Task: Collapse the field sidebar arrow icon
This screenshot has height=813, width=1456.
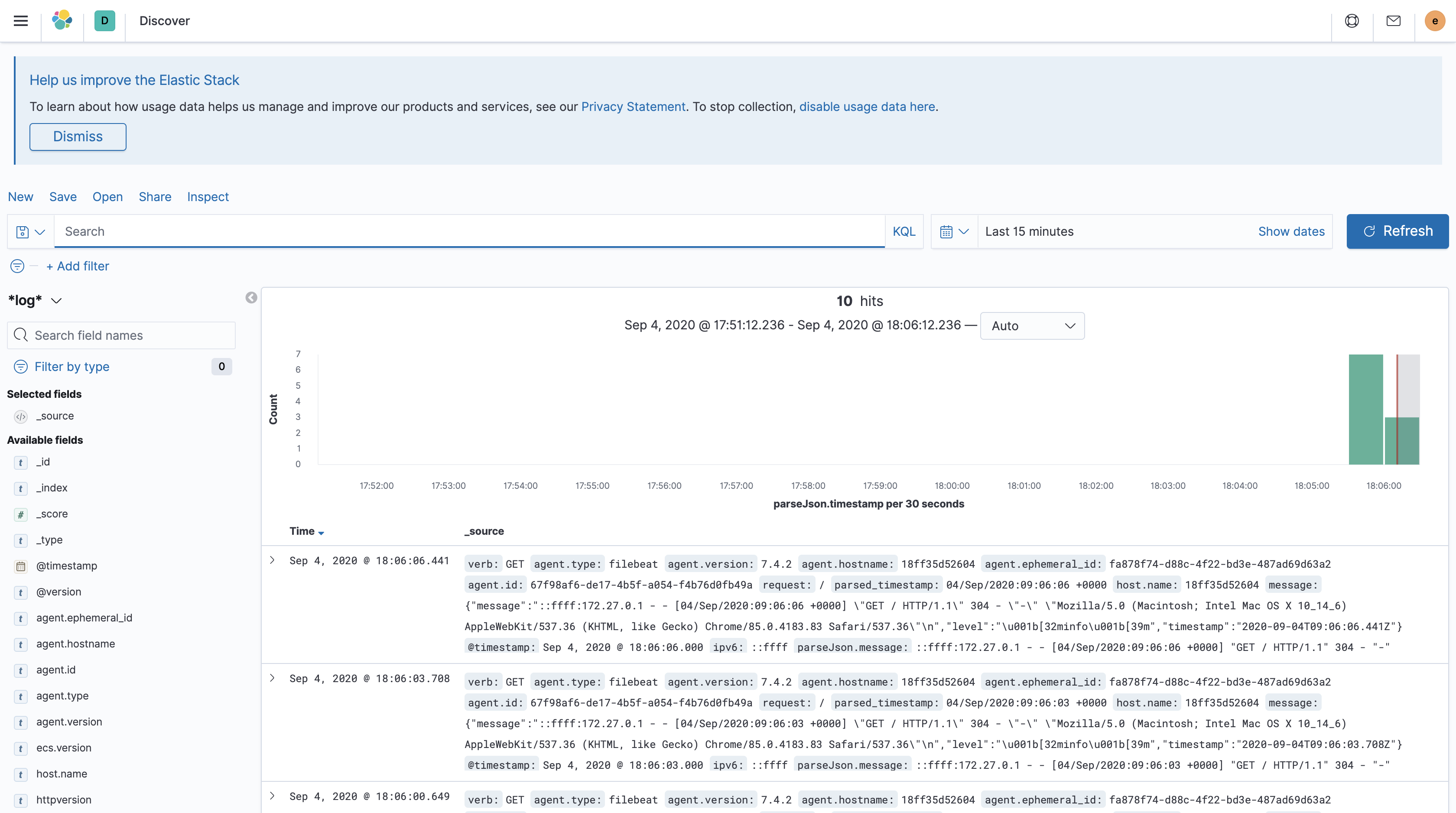Action: click(x=251, y=298)
